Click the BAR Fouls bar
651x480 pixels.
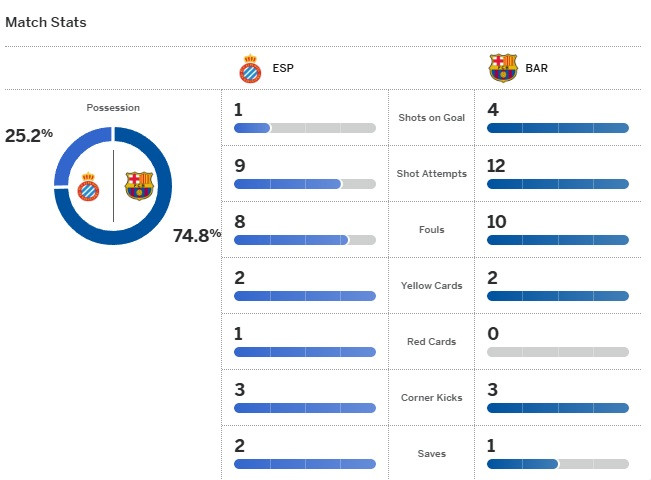(558, 240)
